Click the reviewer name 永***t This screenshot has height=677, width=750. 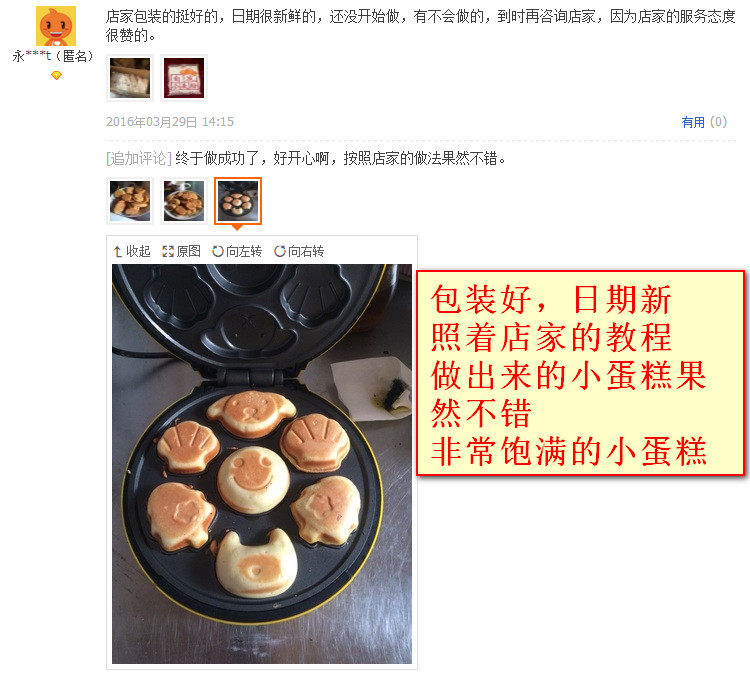[x=32, y=56]
